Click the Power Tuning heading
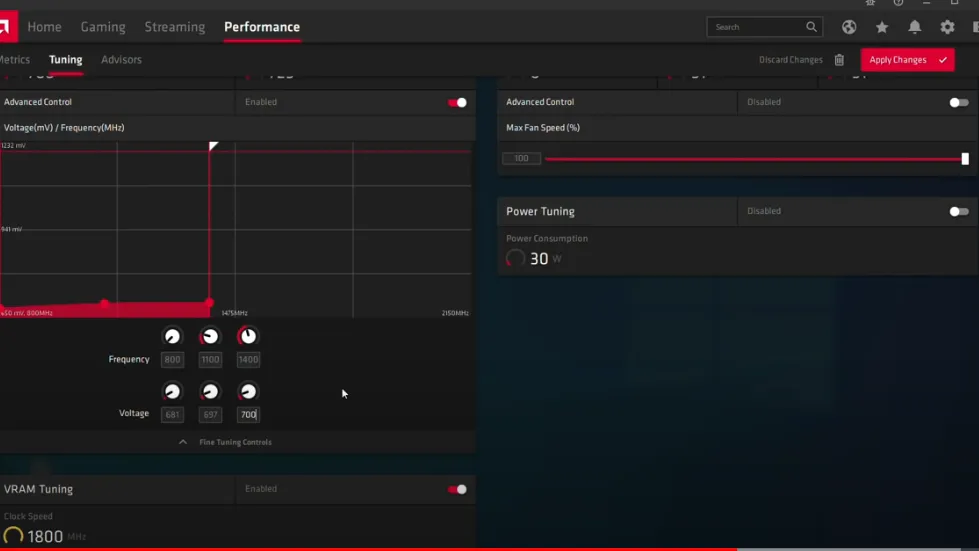This screenshot has height=551, width=979. 540,212
